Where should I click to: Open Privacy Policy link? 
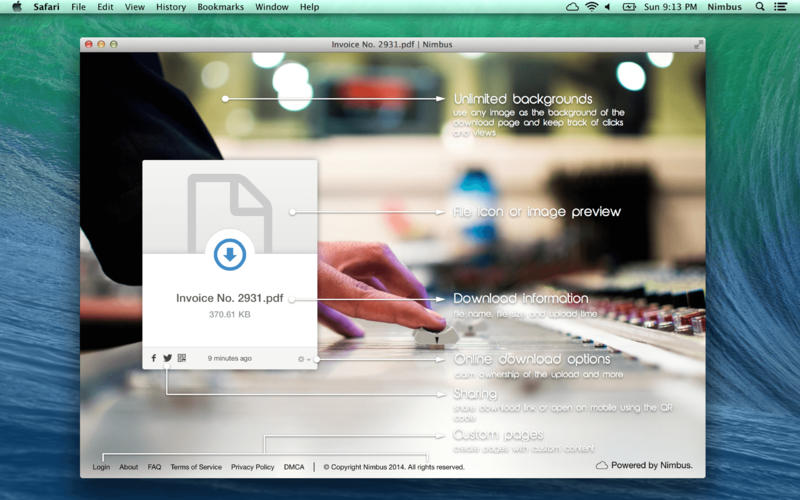click(253, 467)
